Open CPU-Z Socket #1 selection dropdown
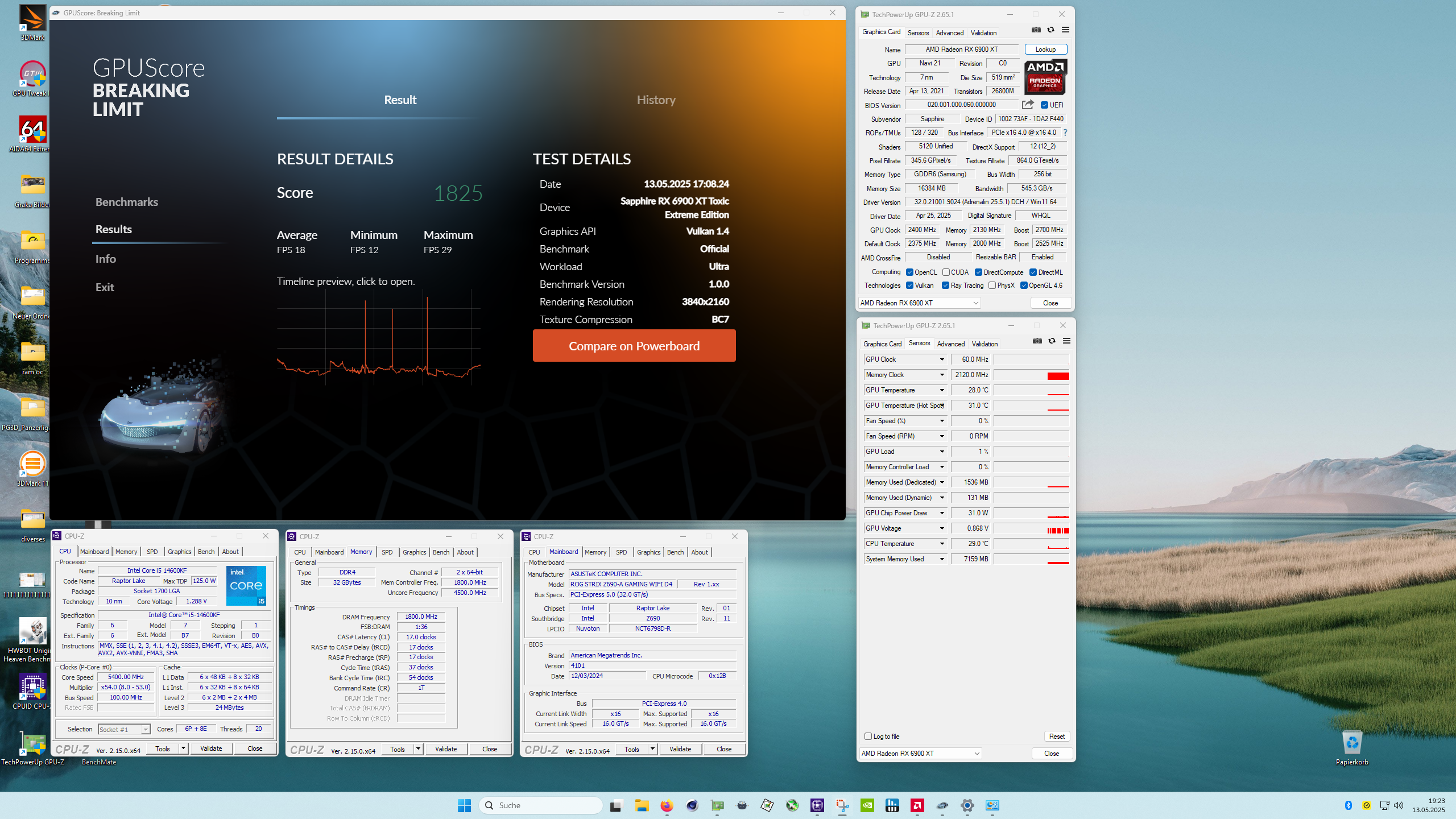This screenshot has width=1456, height=819. click(x=124, y=729)
